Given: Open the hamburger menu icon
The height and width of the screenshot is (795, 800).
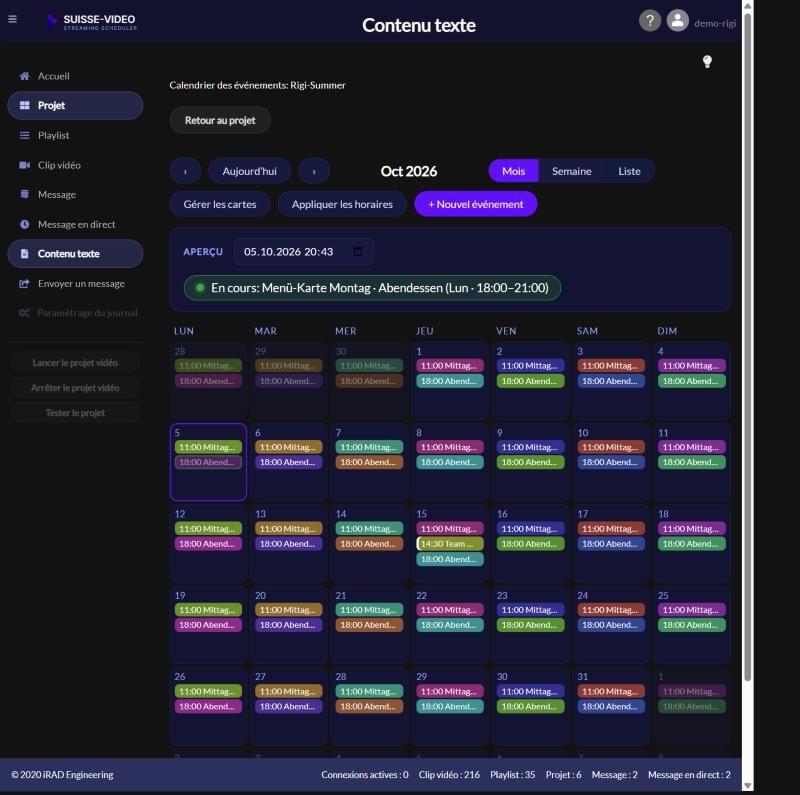Looking at the screenshot, I should (12, 19).
